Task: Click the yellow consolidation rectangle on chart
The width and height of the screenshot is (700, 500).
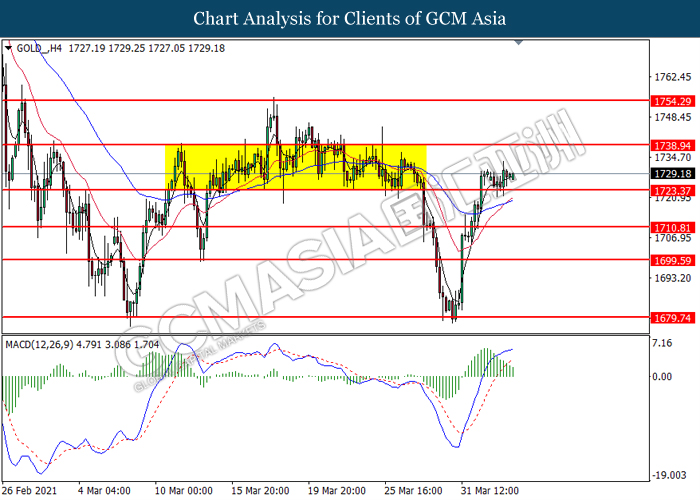Action: coord(296,167)
